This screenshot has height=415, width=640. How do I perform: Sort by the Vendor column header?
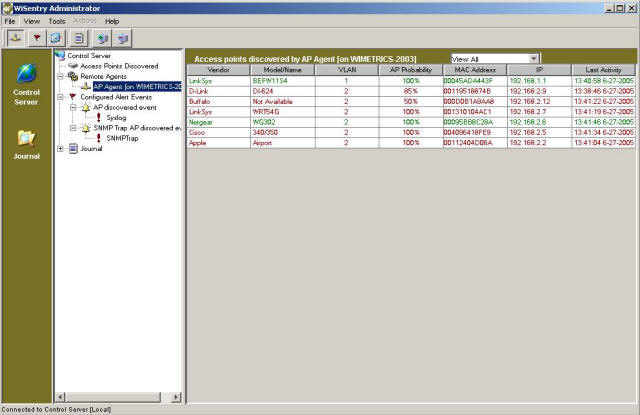click(x=218, y=70)
